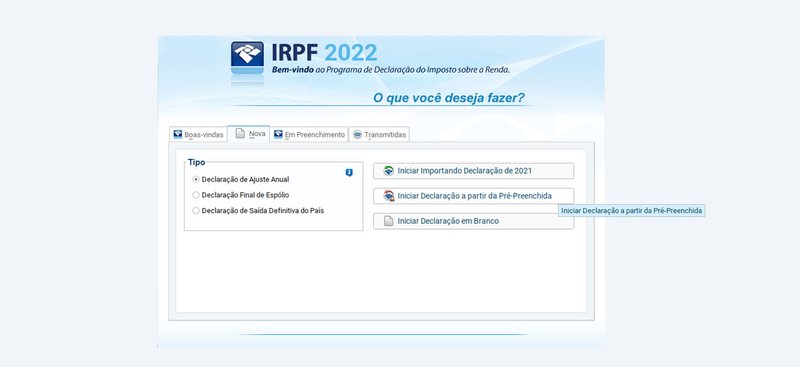
Task: Switch to the Boas-vindas tab
Action: (x=198, y=134)
